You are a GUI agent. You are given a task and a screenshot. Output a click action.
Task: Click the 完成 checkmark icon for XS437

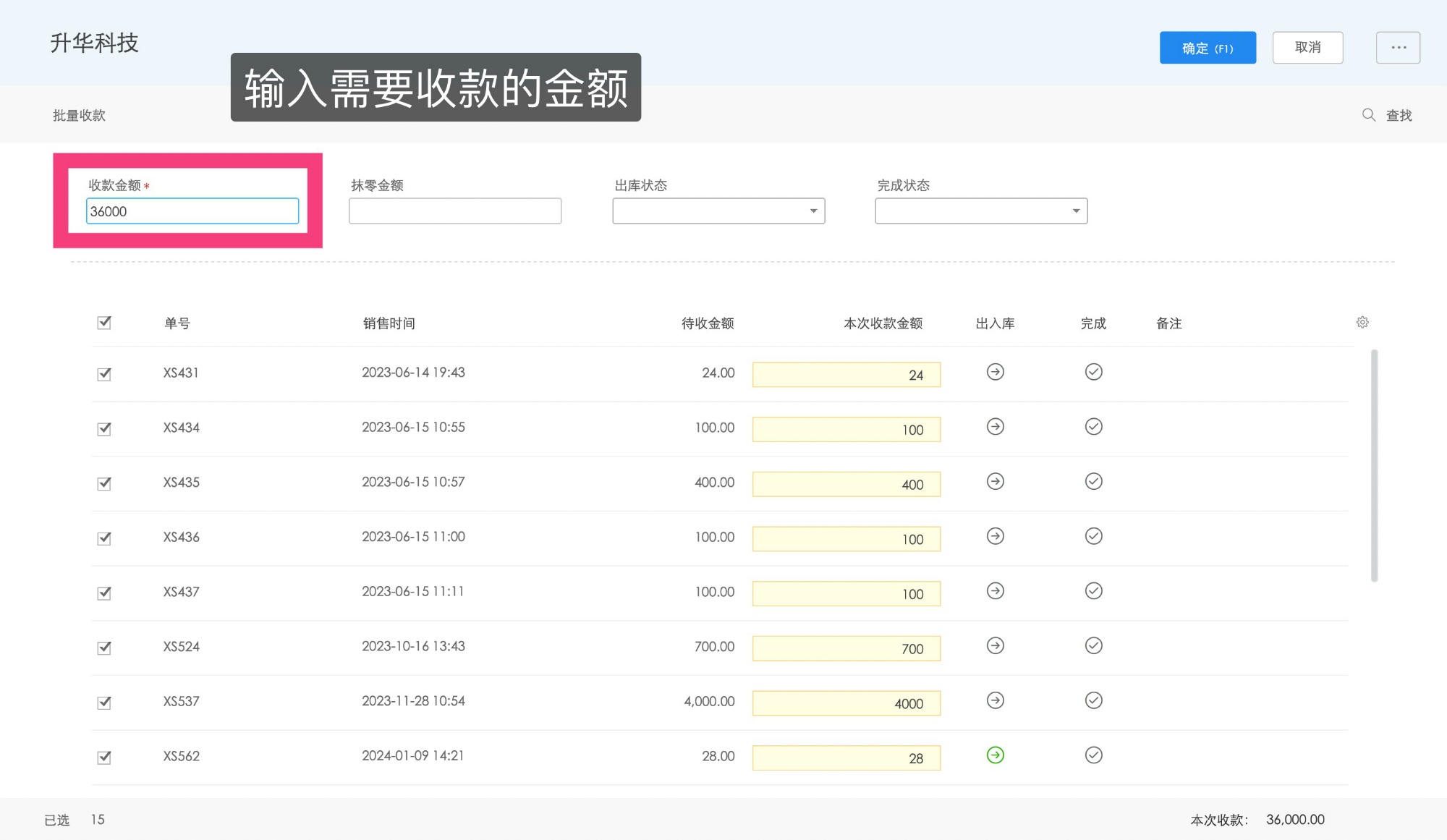coord(1093,590)
